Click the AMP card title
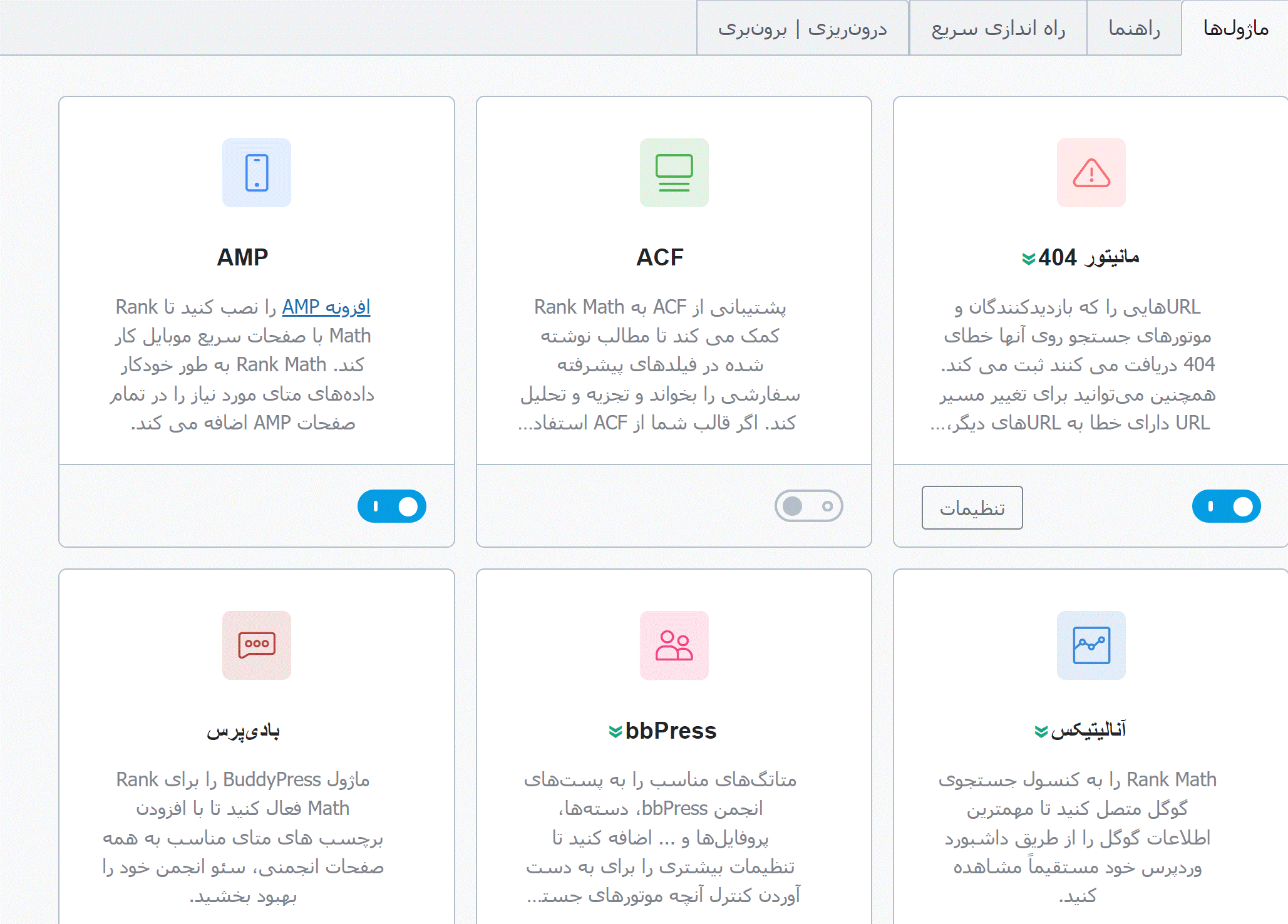 (x=243, y=257)
